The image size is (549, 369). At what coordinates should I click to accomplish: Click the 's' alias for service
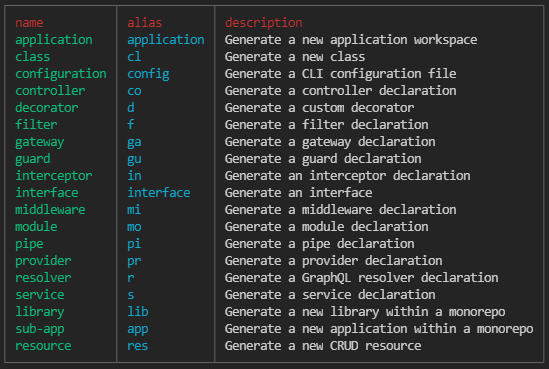click(x=131, y=295)
